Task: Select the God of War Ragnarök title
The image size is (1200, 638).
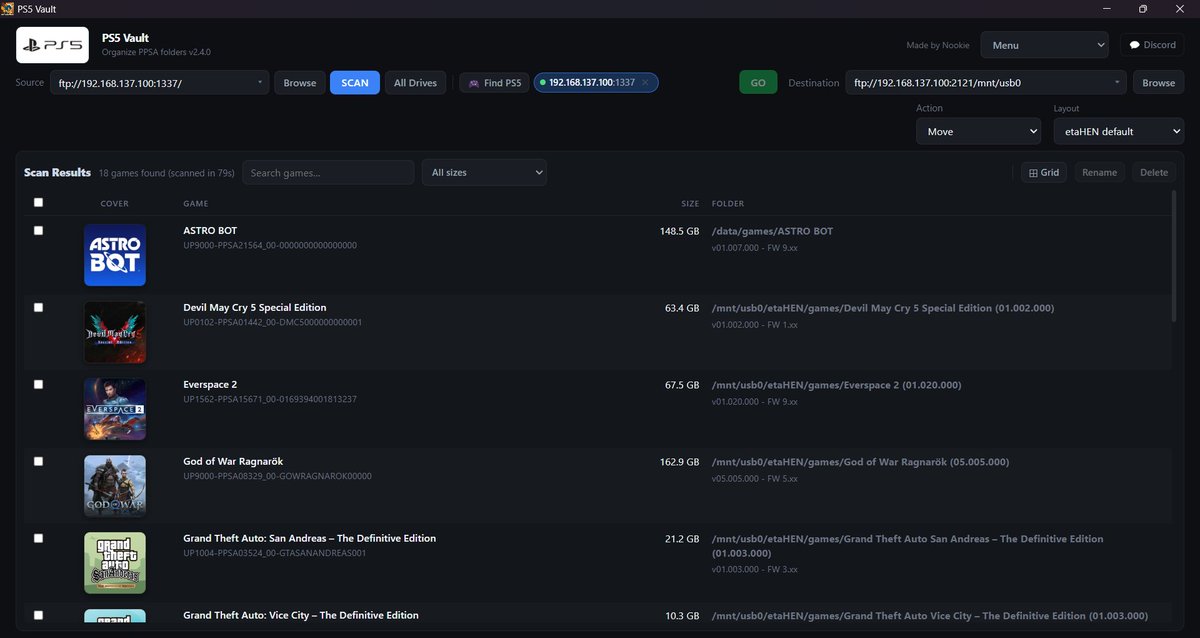Action: pos(233,462)
